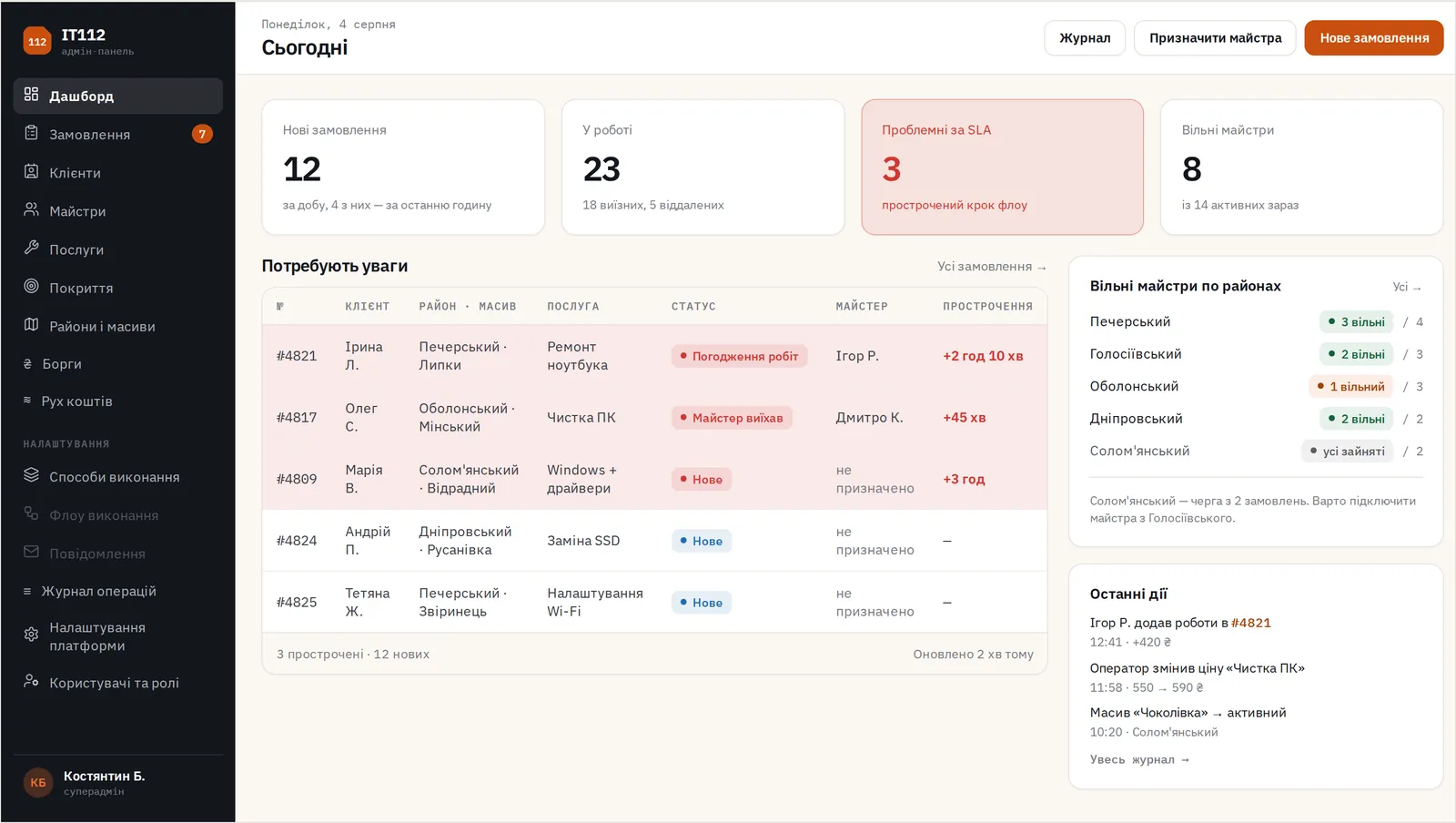Click the Райони і масиви map icon
This screenshot has width=1456, height=823.
(31, 325)
